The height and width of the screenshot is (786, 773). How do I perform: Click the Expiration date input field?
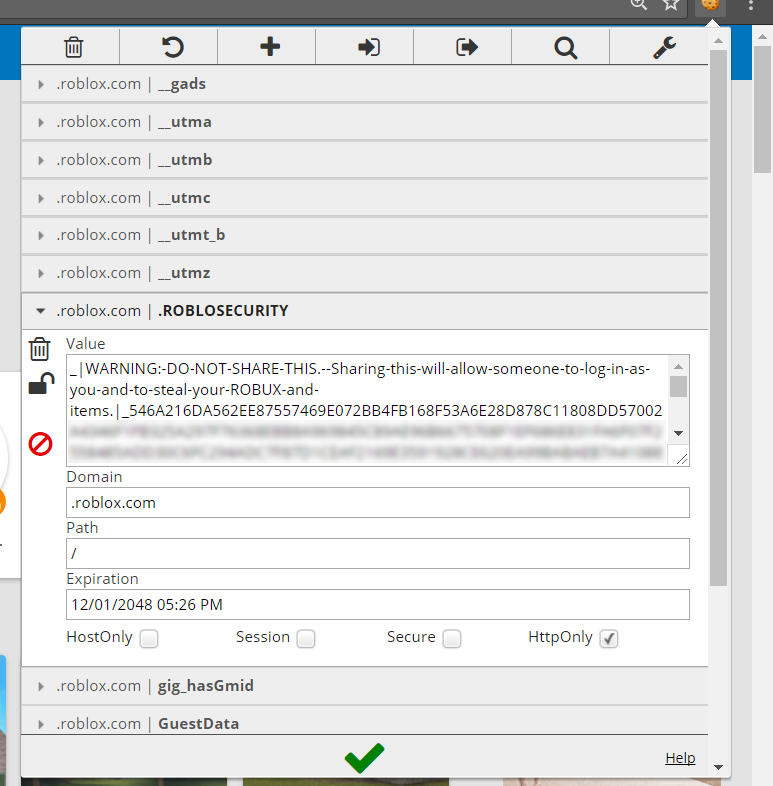click(x=377, y=605)
